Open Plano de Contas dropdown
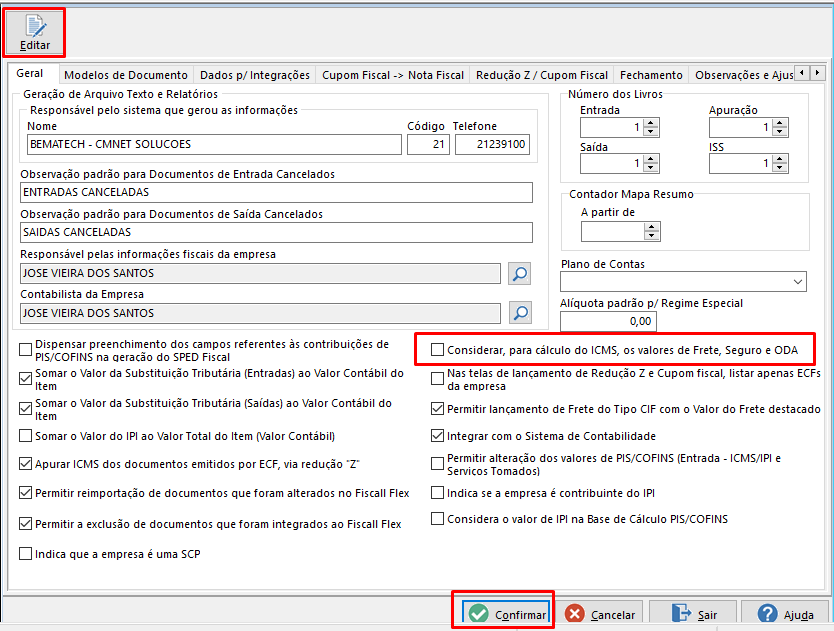The image size is (834, 631). pyautogui.click(x=797, y=282)
